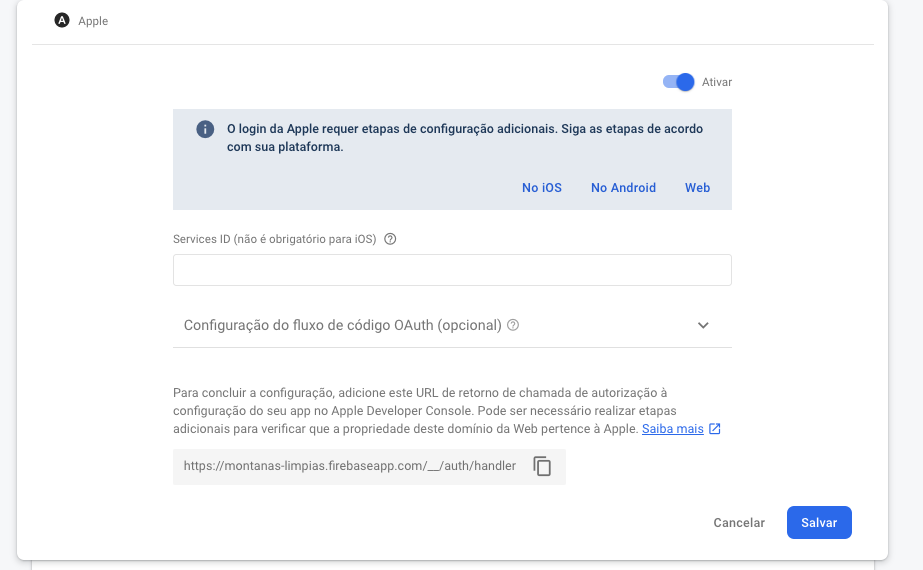Click the Apple provider header label
Image resolution: width=923 pixels, height=570 pixels.
(x=93, y=21)
